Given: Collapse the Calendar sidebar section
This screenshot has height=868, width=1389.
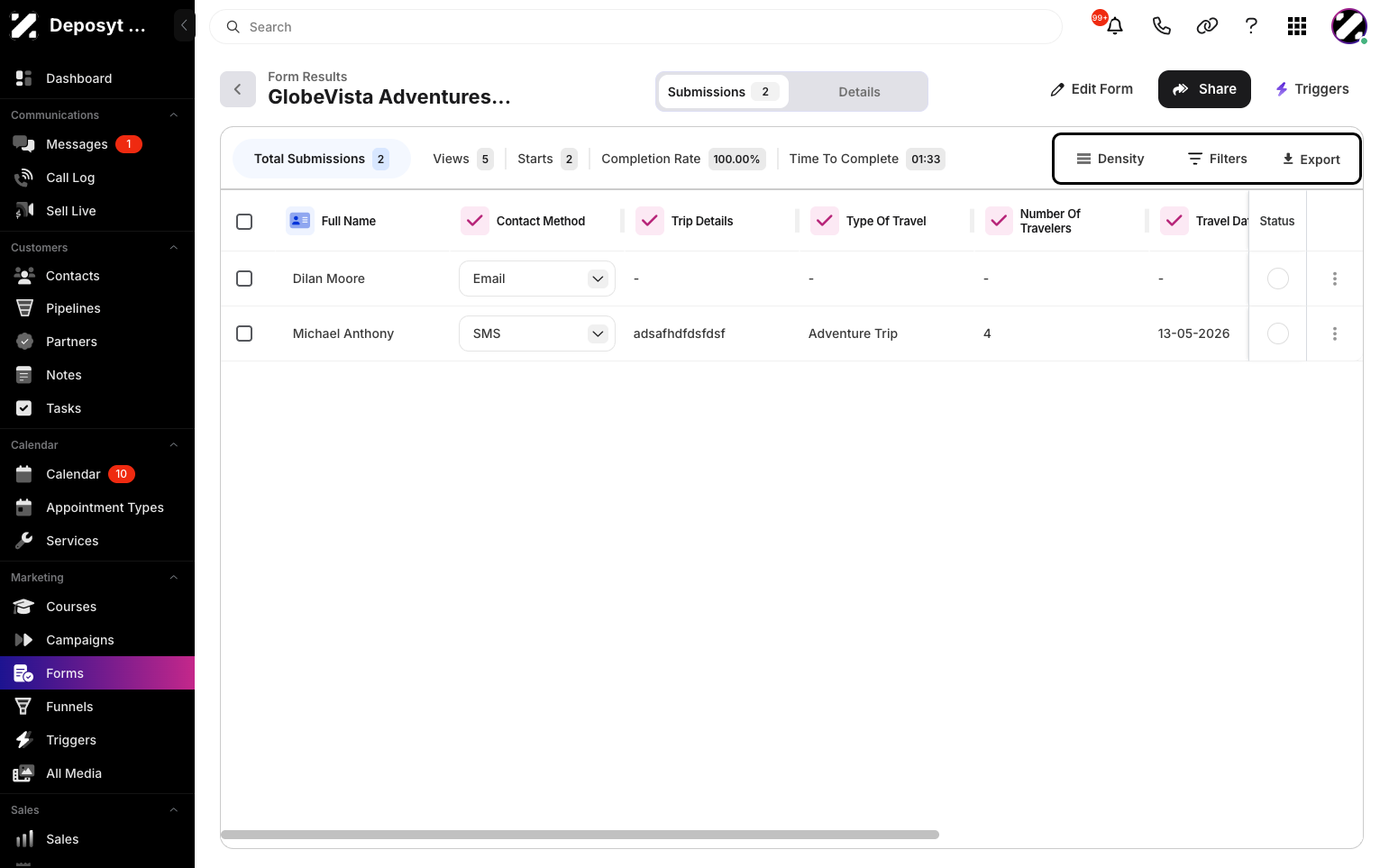Looking at the screenshot, I should tap(174, 445).
